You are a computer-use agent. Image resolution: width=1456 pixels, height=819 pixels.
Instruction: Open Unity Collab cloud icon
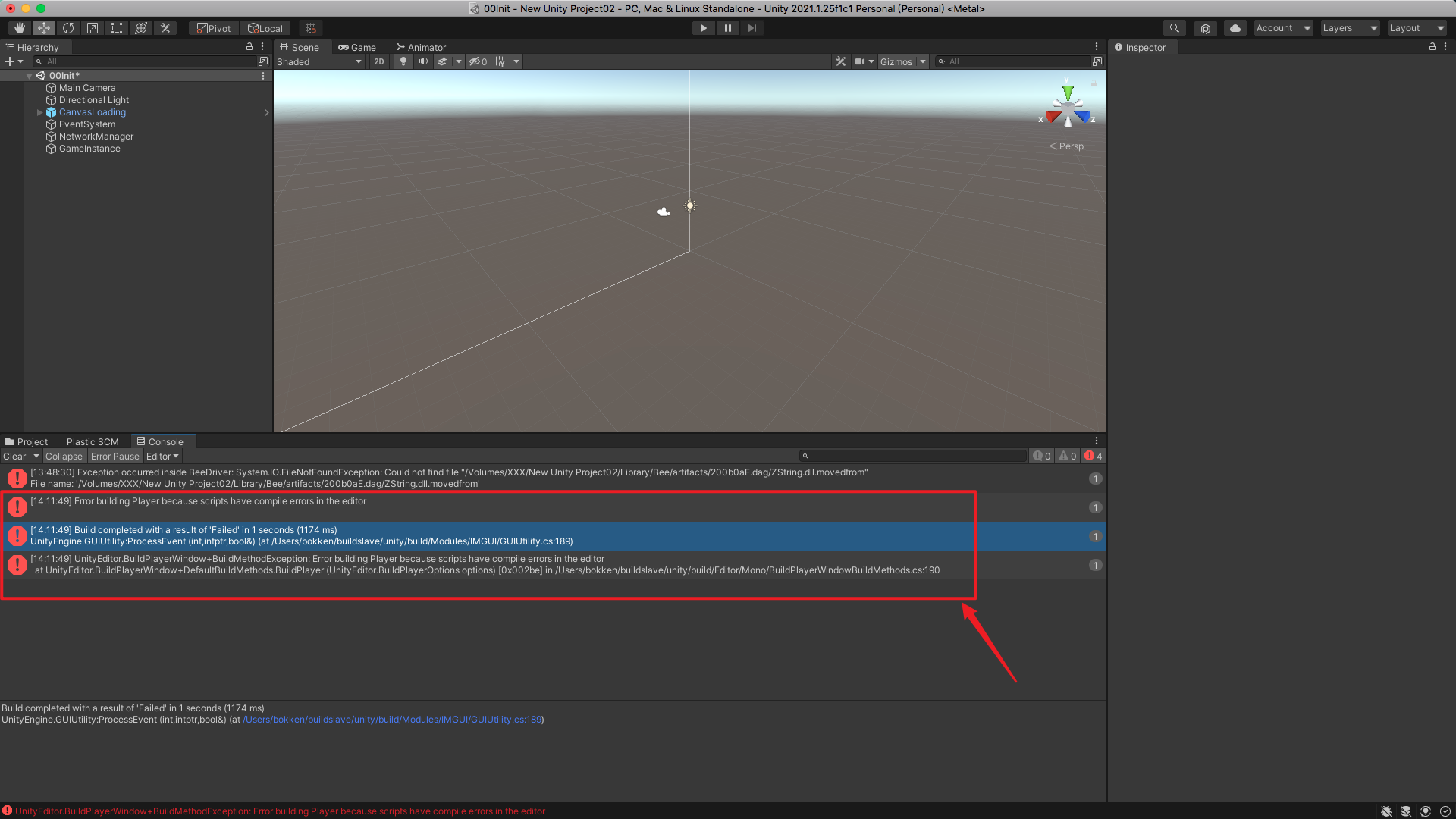pyautogui.click(x=1235, y=28)
